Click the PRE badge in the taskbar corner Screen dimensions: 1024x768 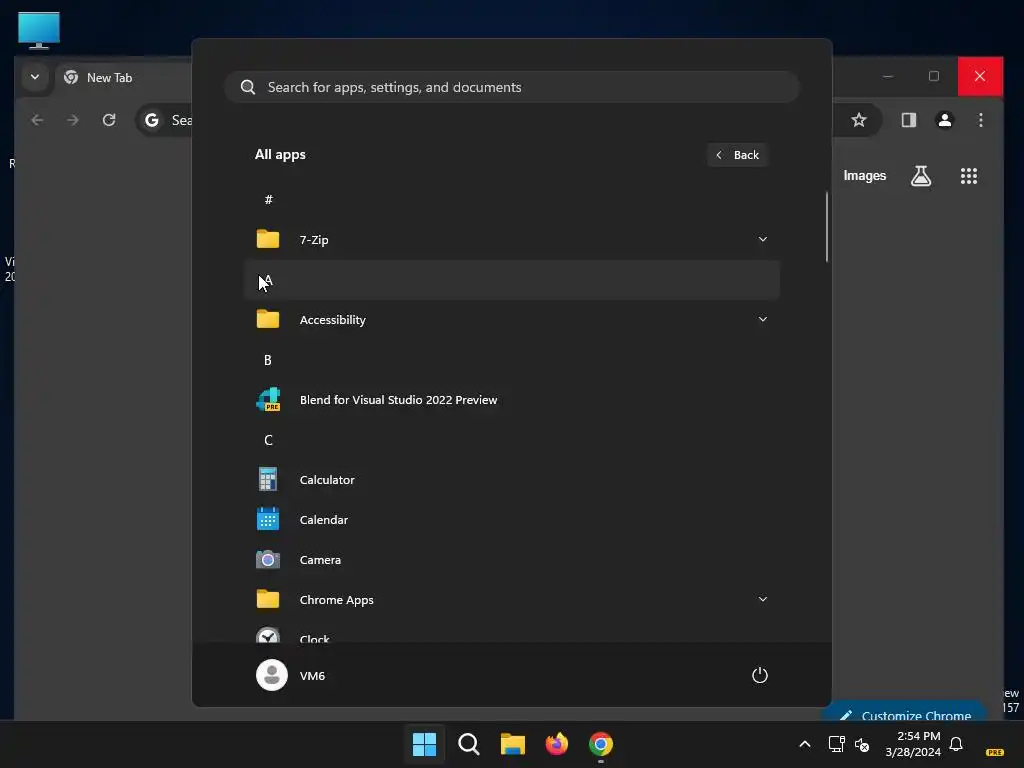pyautogui.click(x=995, y=752)
